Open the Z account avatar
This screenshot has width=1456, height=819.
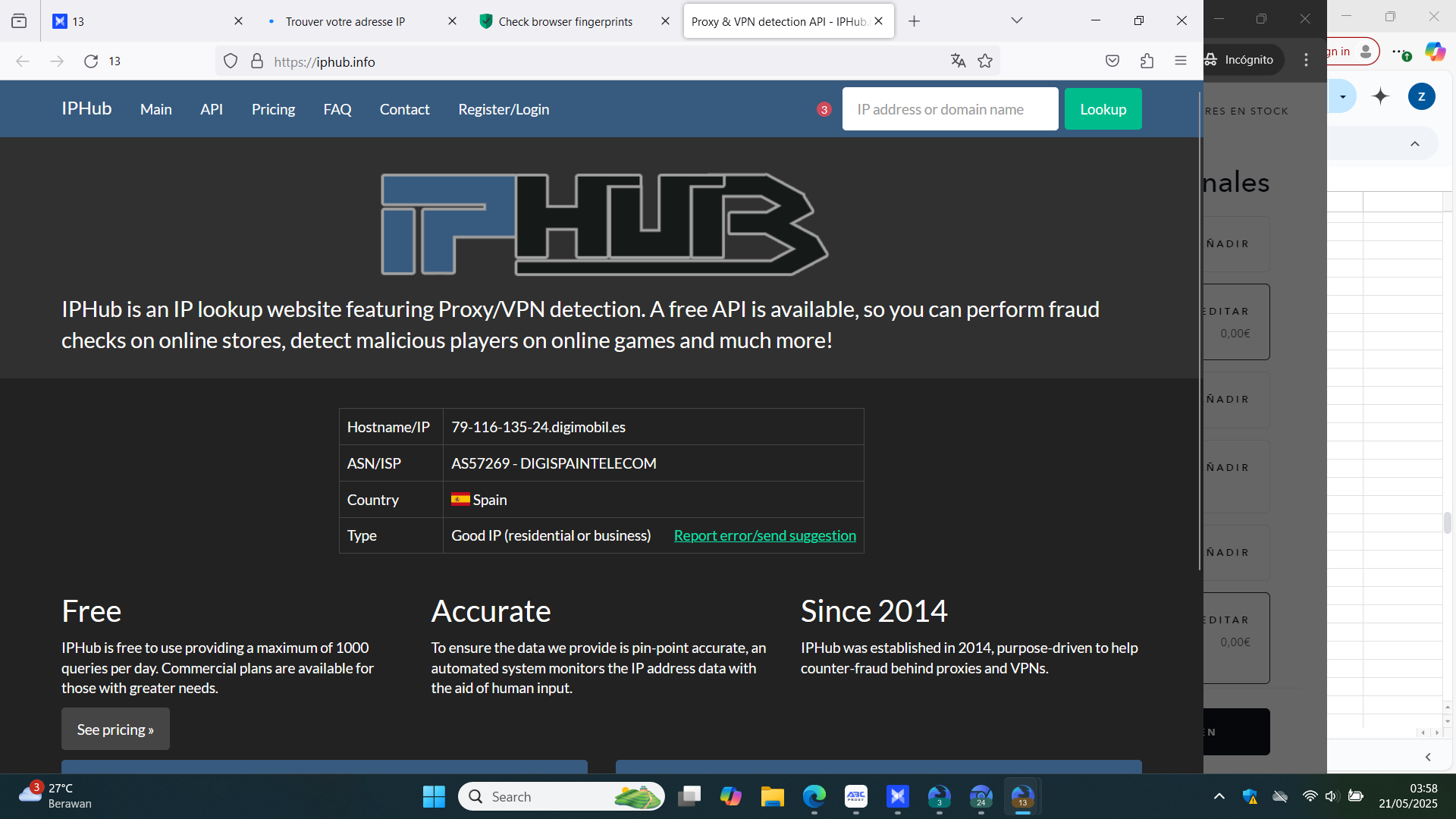1422,96
